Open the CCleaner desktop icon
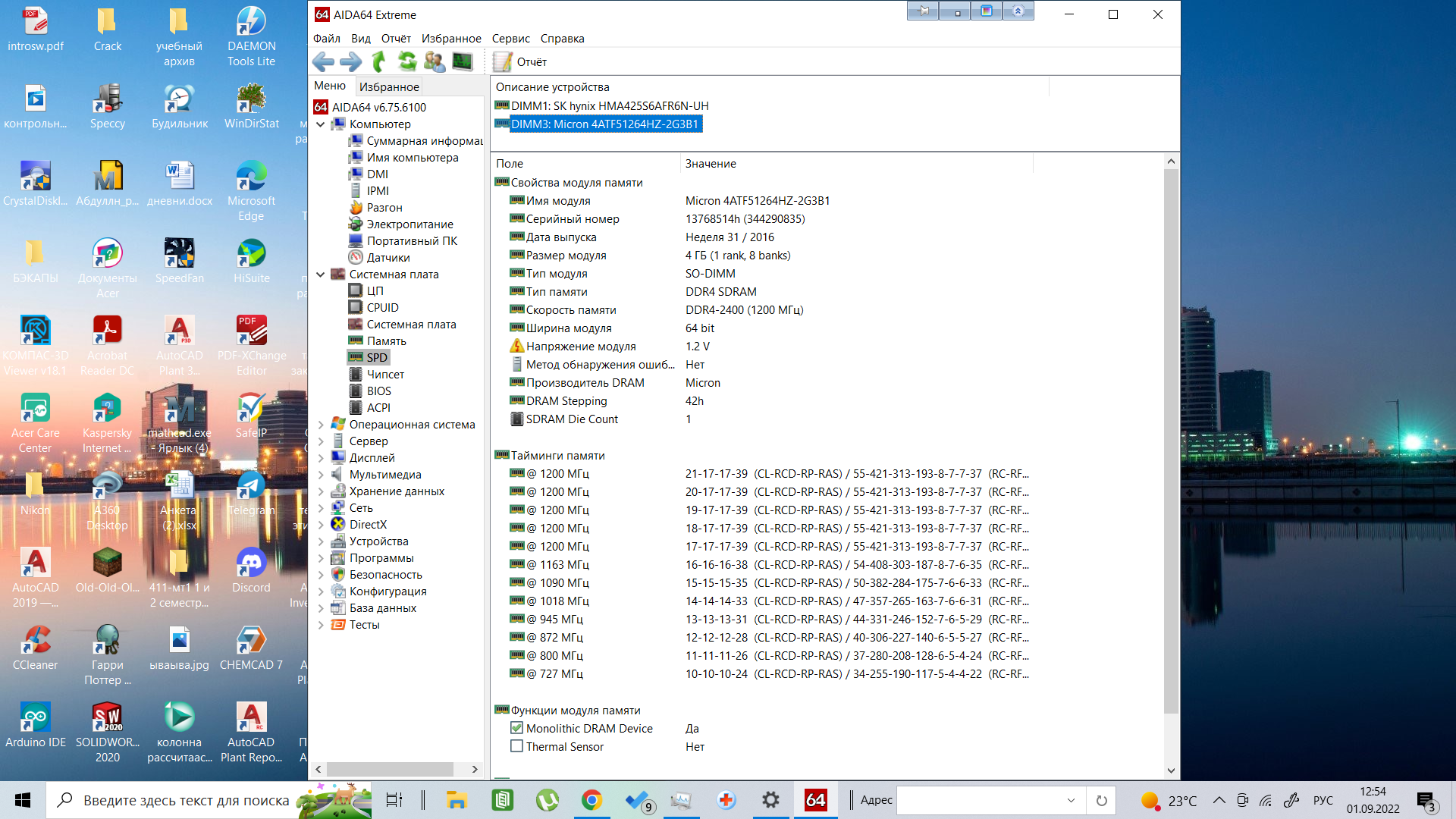Image resolution: width=1456 pixels, height=819 pixels. [35, 648]
